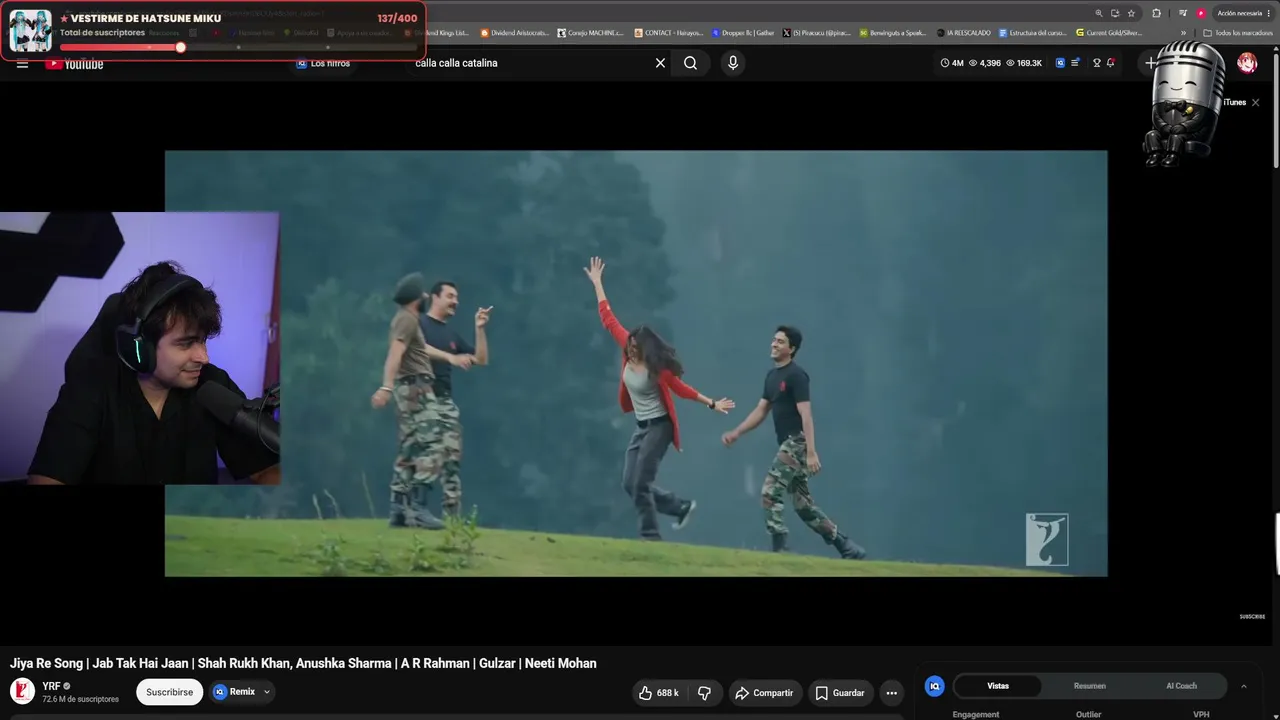Screen dimensions: 1280x720
Task: Open YouTube notifications bell
Action: pyautogui.click(x=1110, y=63)
